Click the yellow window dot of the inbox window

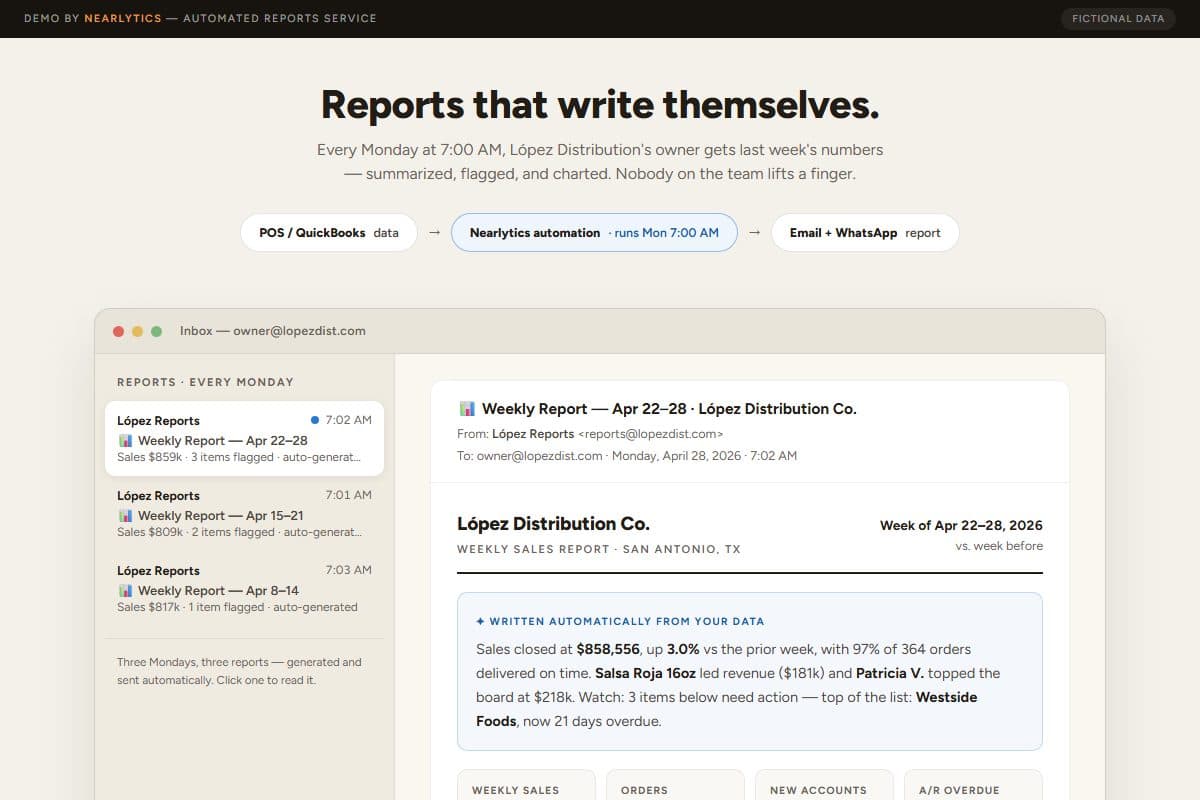tap(137, 331)
